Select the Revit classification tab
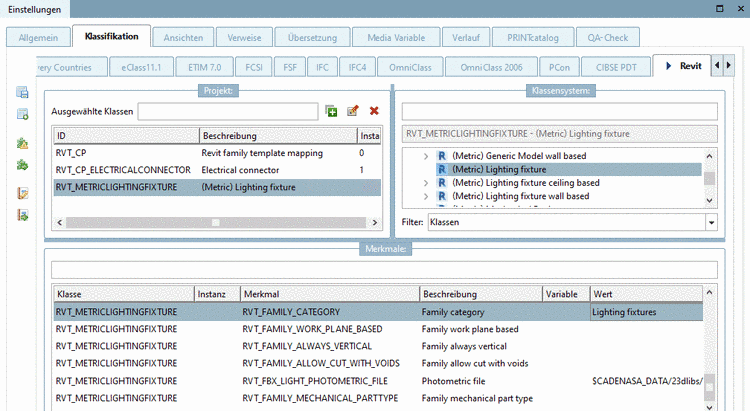 (682, 66)
